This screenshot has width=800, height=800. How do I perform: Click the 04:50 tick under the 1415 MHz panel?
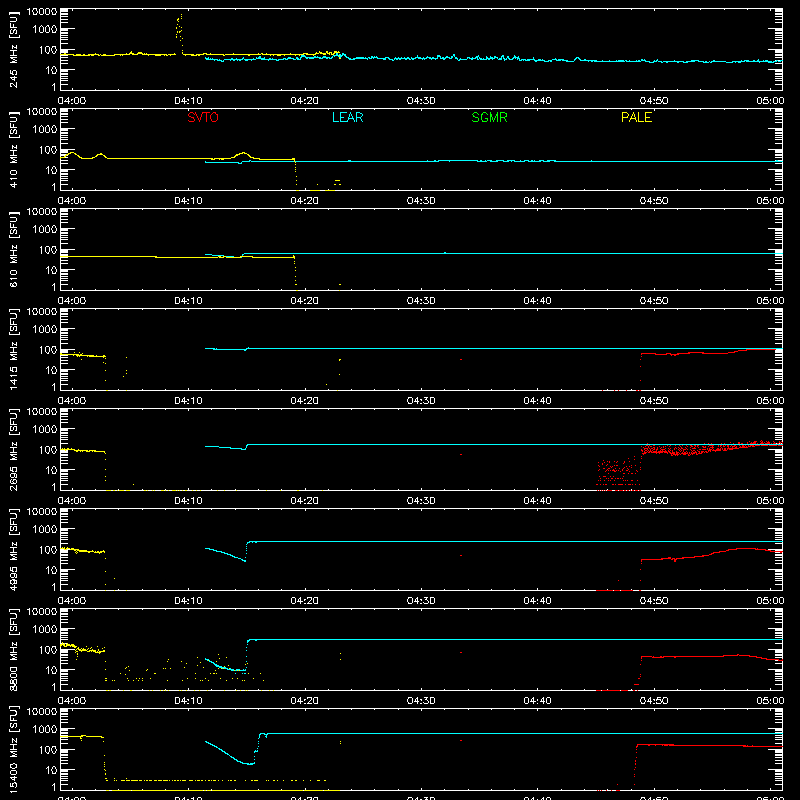coord(654,401)
